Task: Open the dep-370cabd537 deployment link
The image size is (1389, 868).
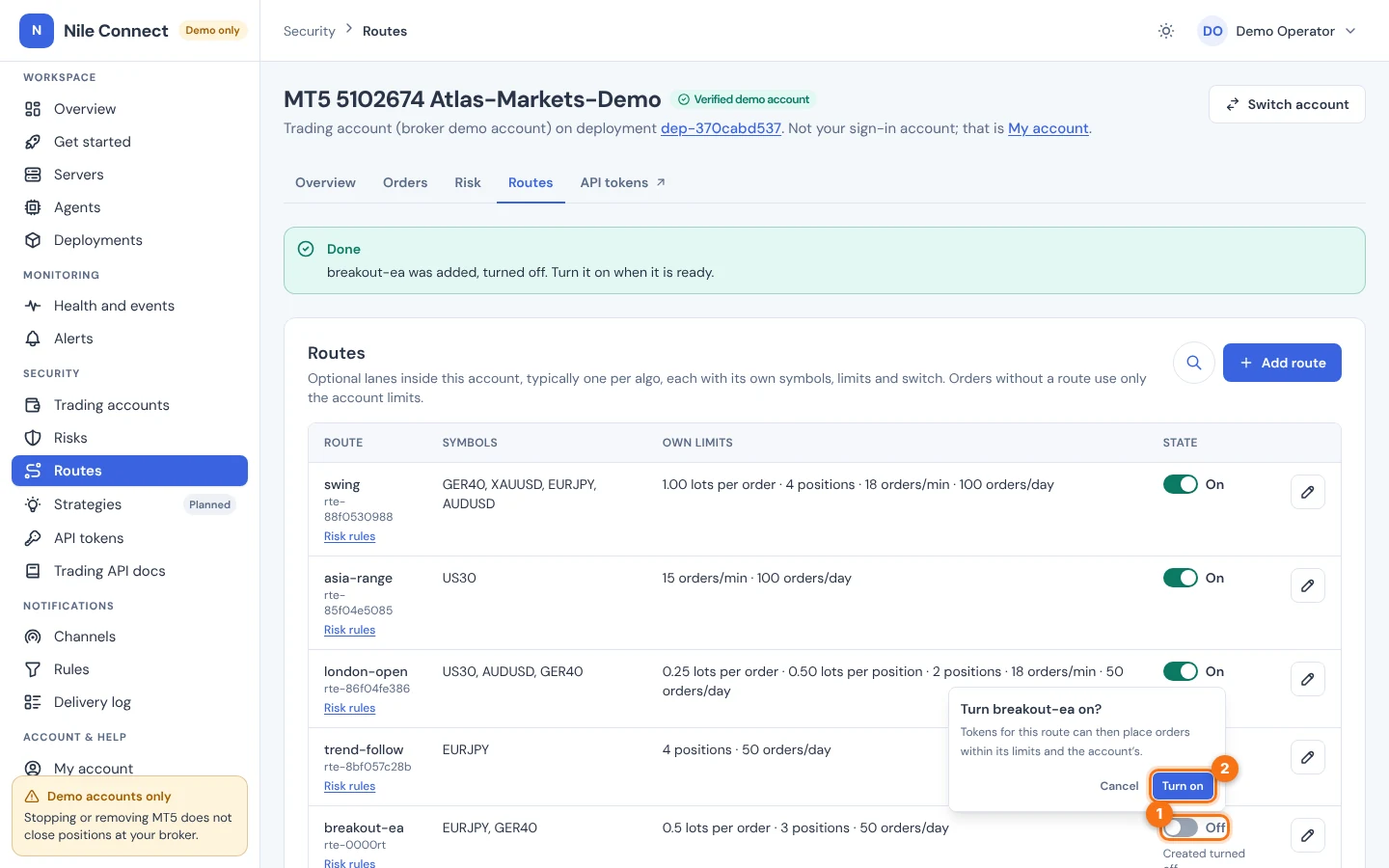Action: click(x=721, y=128)
